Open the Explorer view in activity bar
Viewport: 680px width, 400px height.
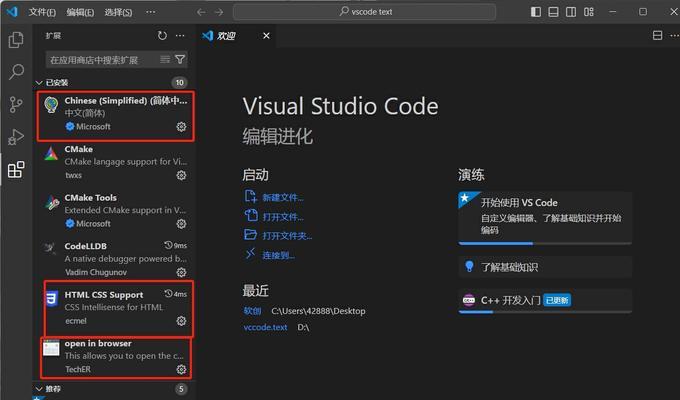point(16,40)
